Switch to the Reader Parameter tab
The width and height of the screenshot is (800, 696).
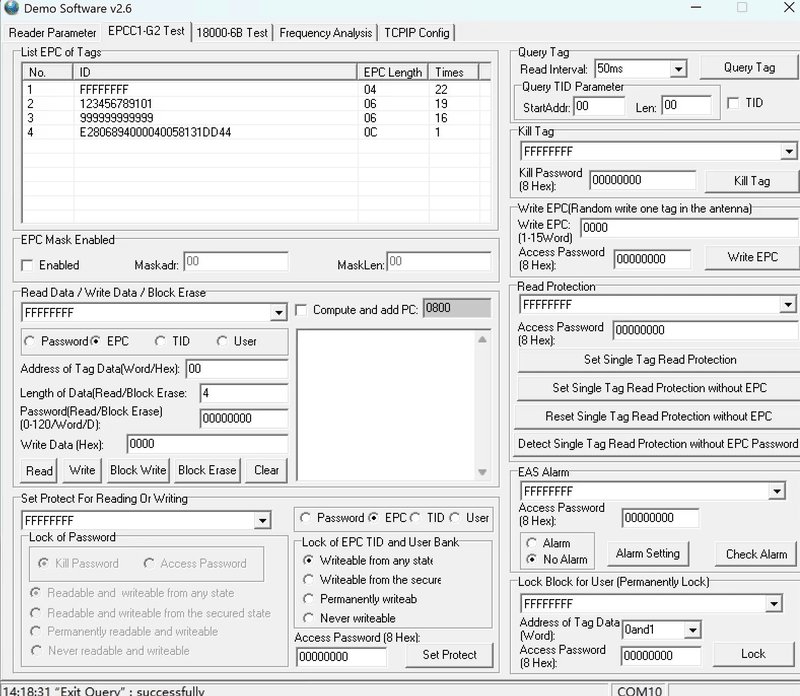(52, 33)
